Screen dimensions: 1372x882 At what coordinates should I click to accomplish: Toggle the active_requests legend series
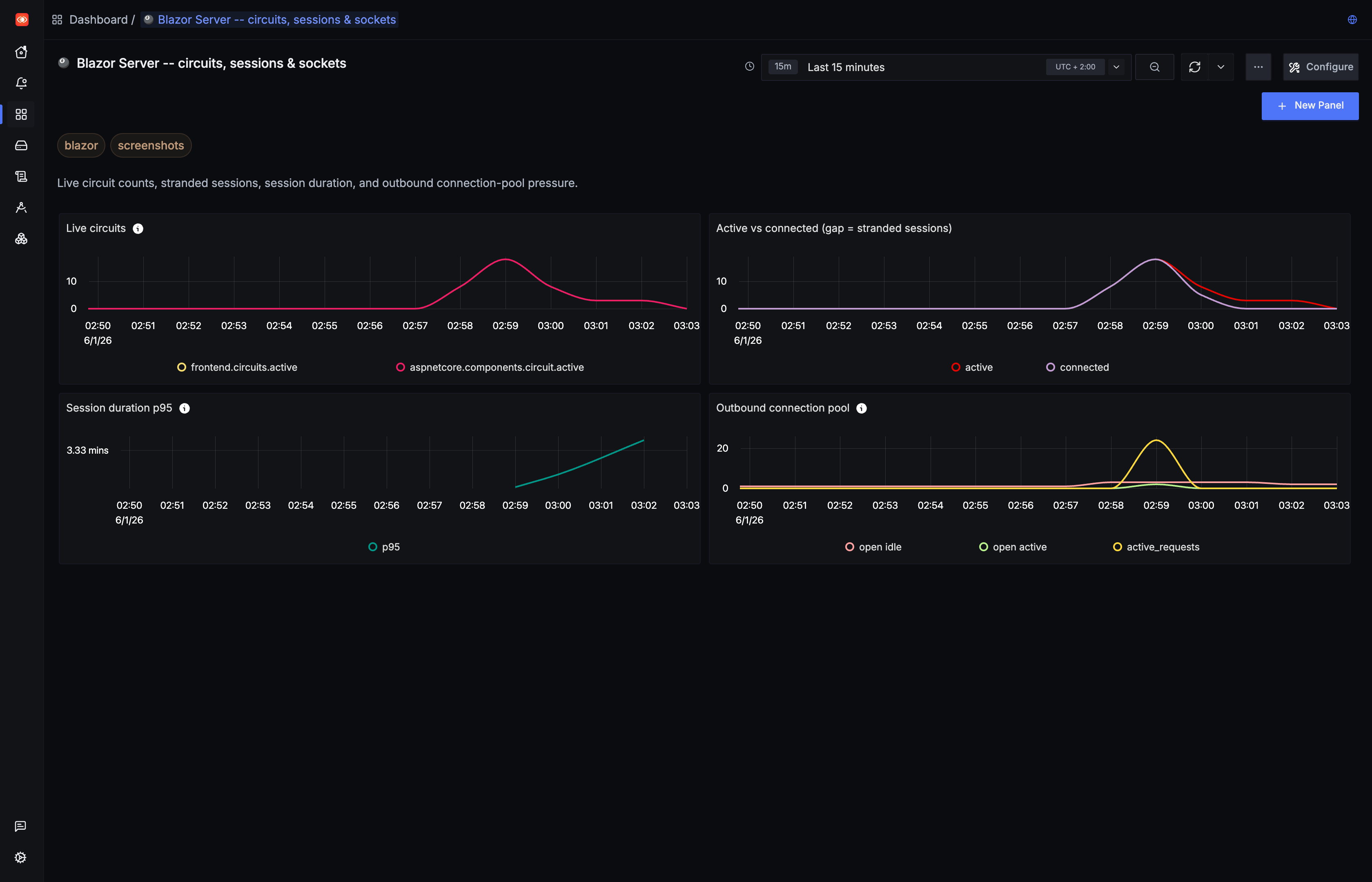tap(1156, 547)
